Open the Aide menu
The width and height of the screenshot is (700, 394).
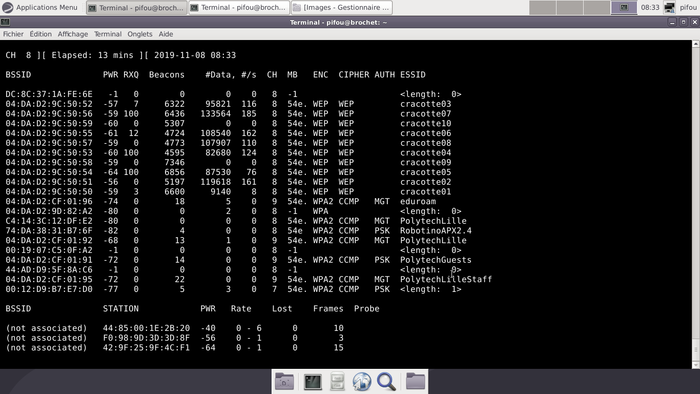click(x=166, y=34)
